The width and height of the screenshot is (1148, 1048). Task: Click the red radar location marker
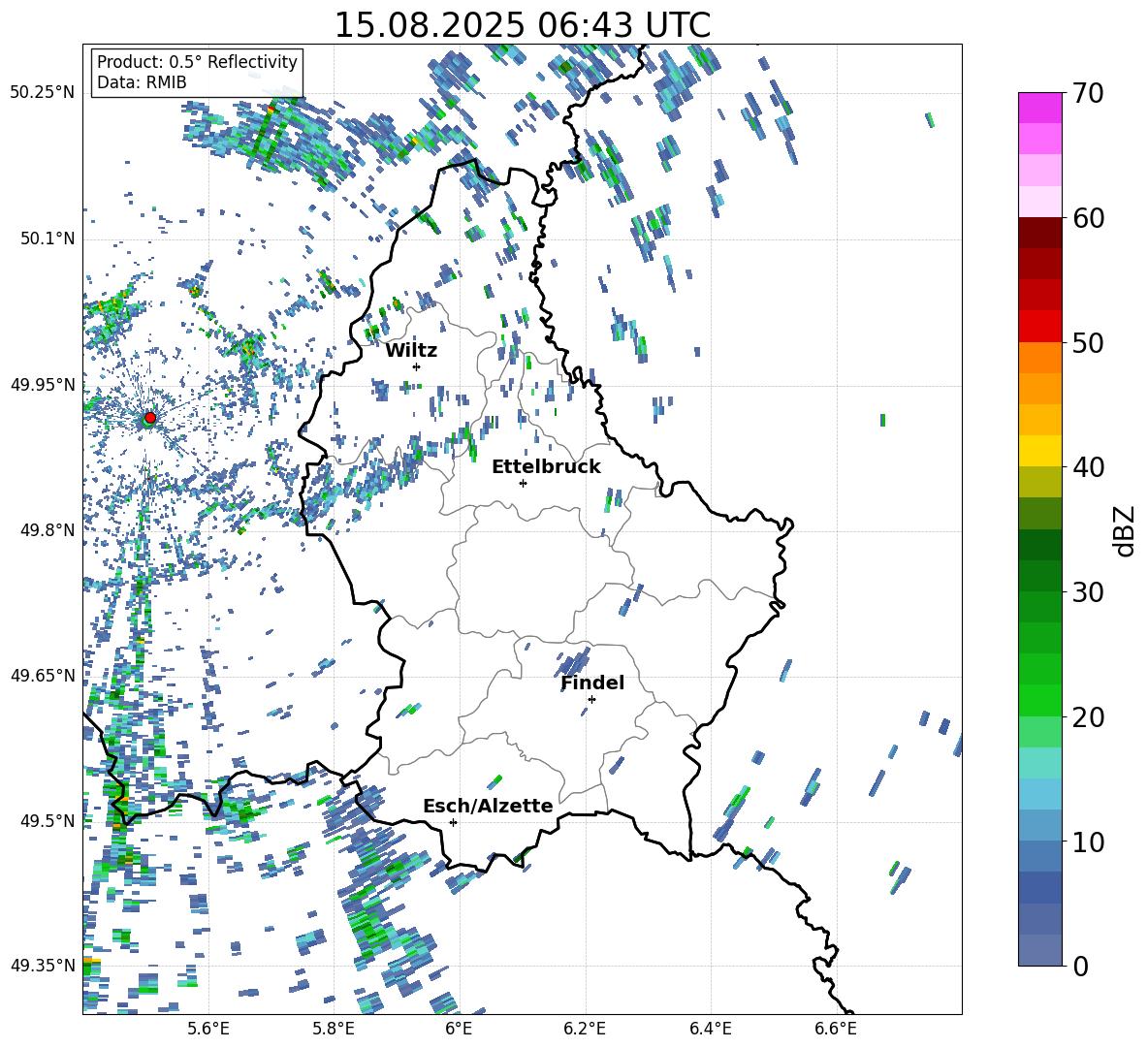[x=150, y=417]
